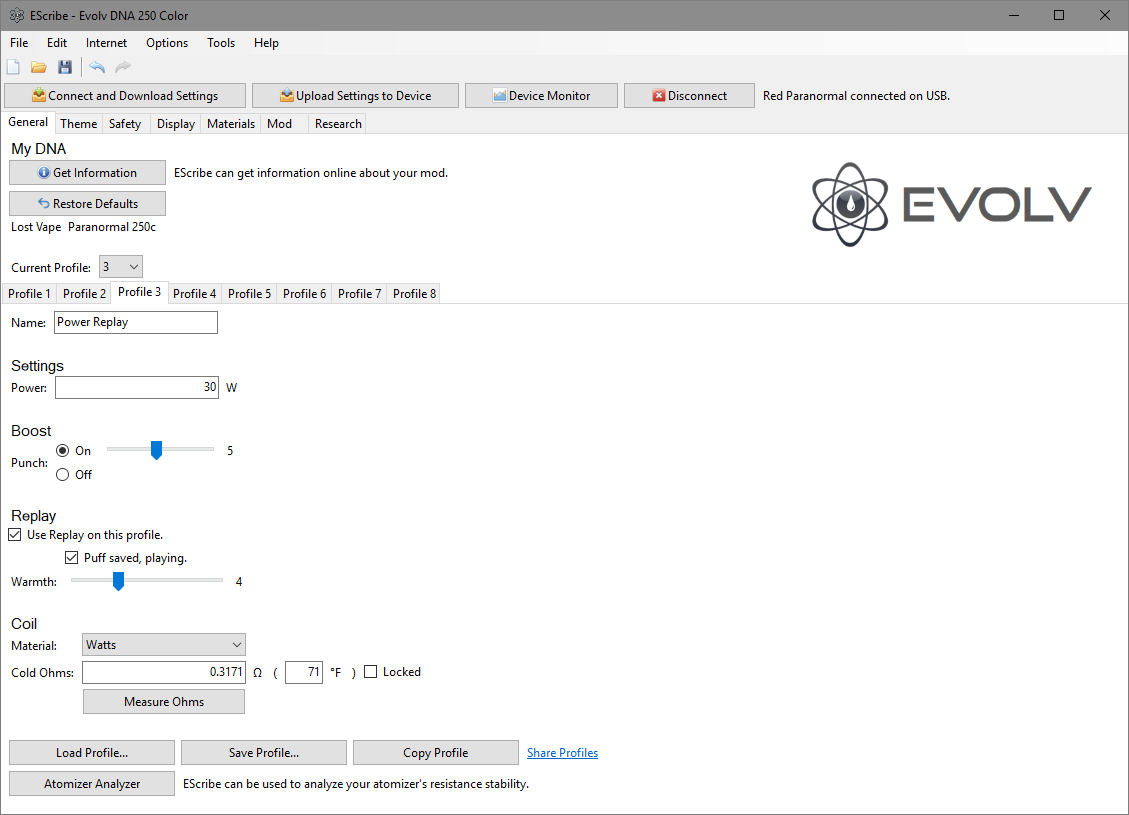Select the Profile 5 tab

(249, 294)
